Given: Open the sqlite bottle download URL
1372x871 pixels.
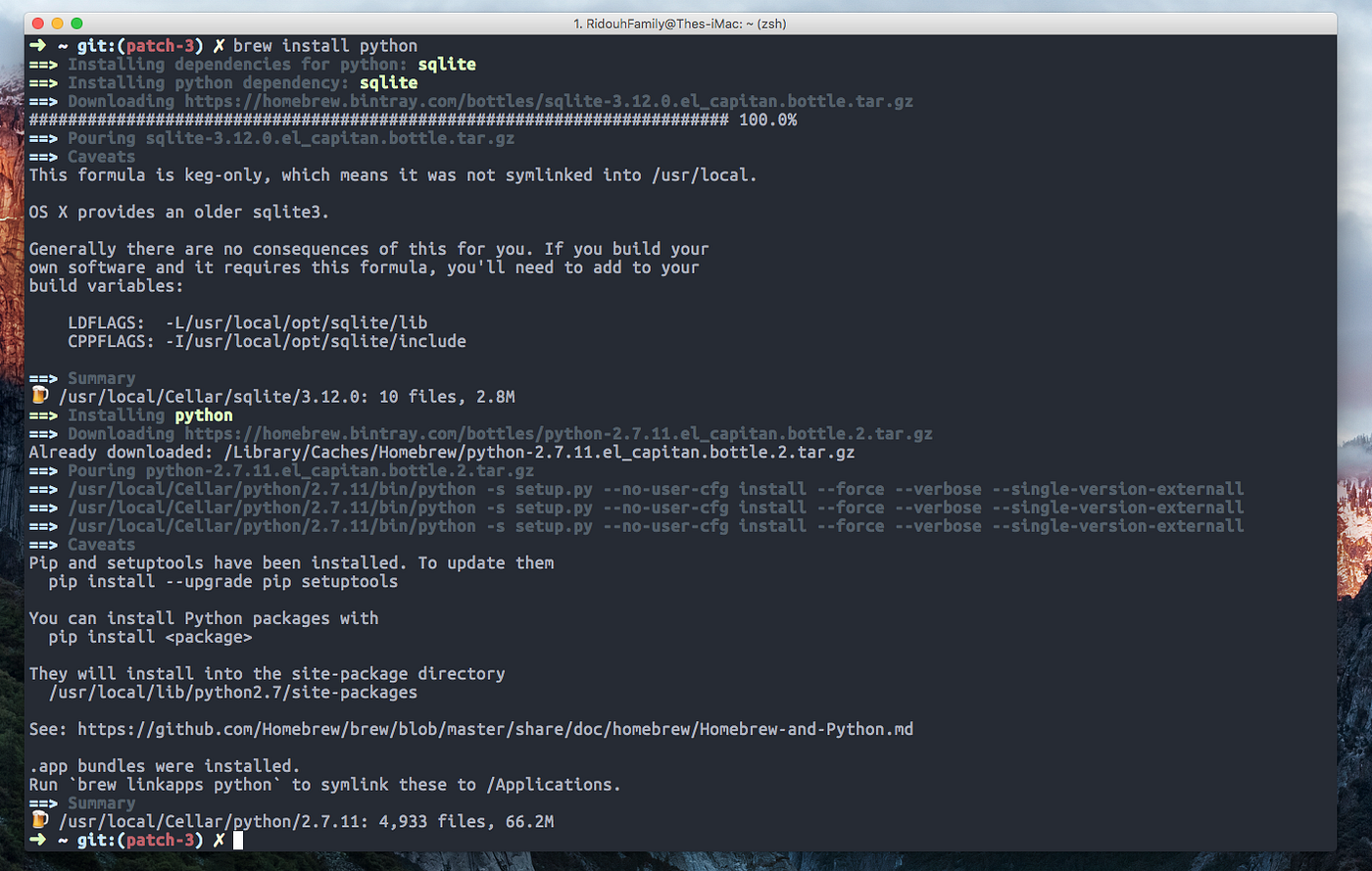Looking at the screenshot, I should 549,101.
